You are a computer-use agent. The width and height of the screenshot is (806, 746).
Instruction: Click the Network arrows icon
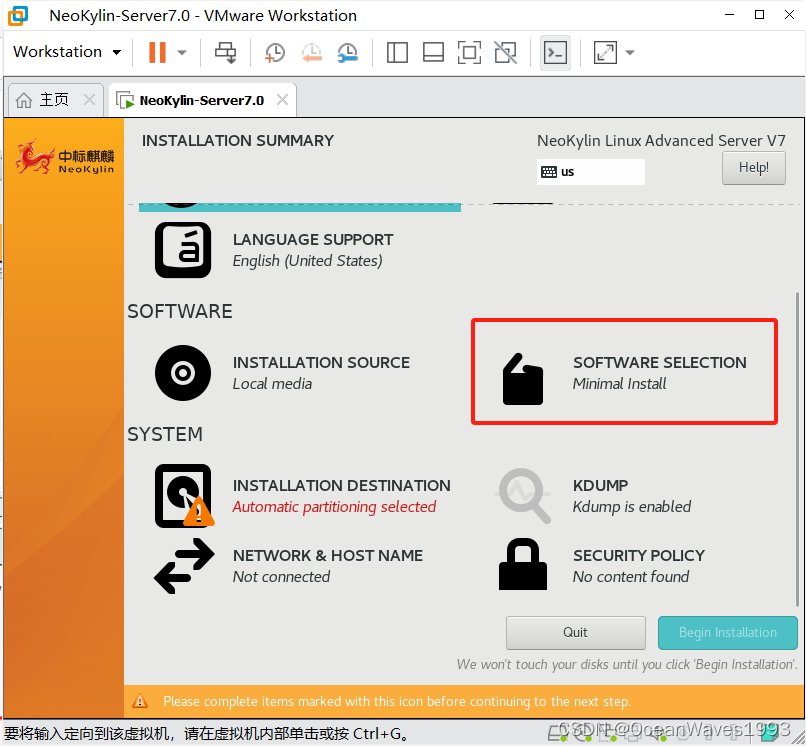coord(184,566)
